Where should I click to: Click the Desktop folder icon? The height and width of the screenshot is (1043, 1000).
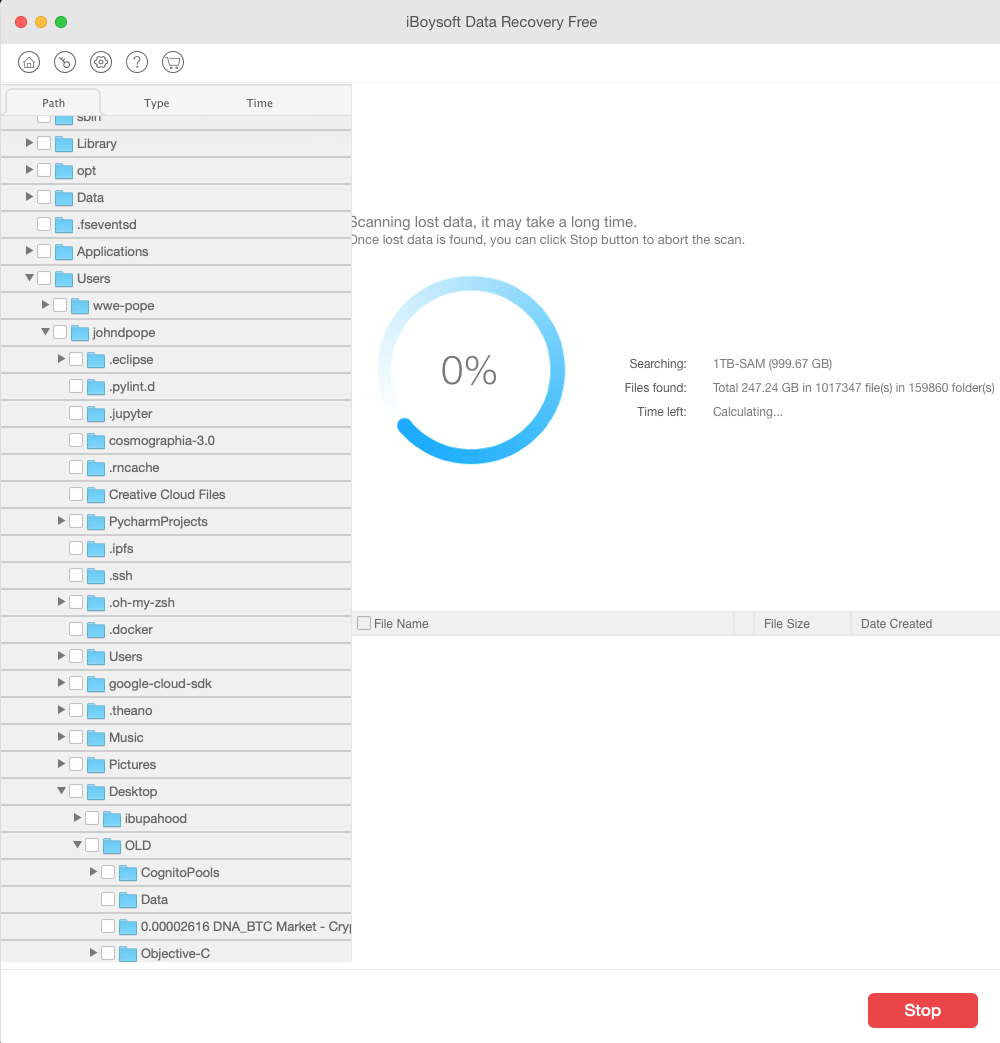click(x=96, y=791)
